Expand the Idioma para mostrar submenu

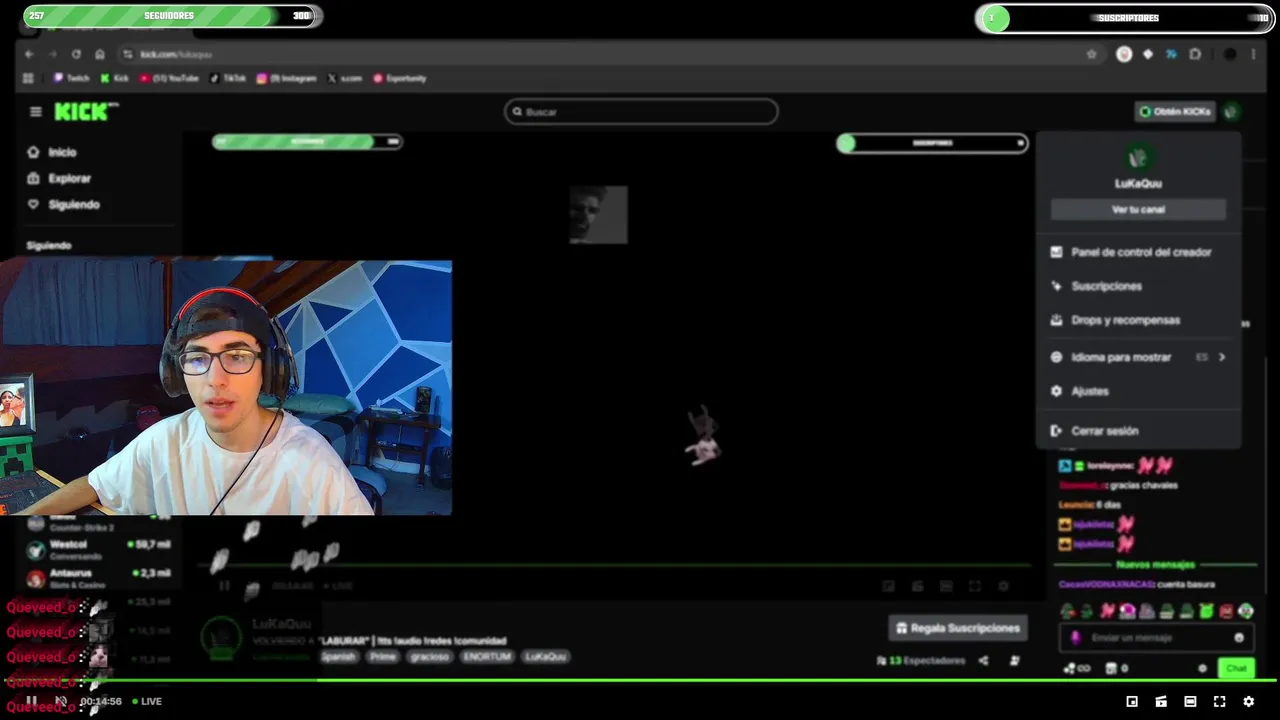(x=1138, y=357)
